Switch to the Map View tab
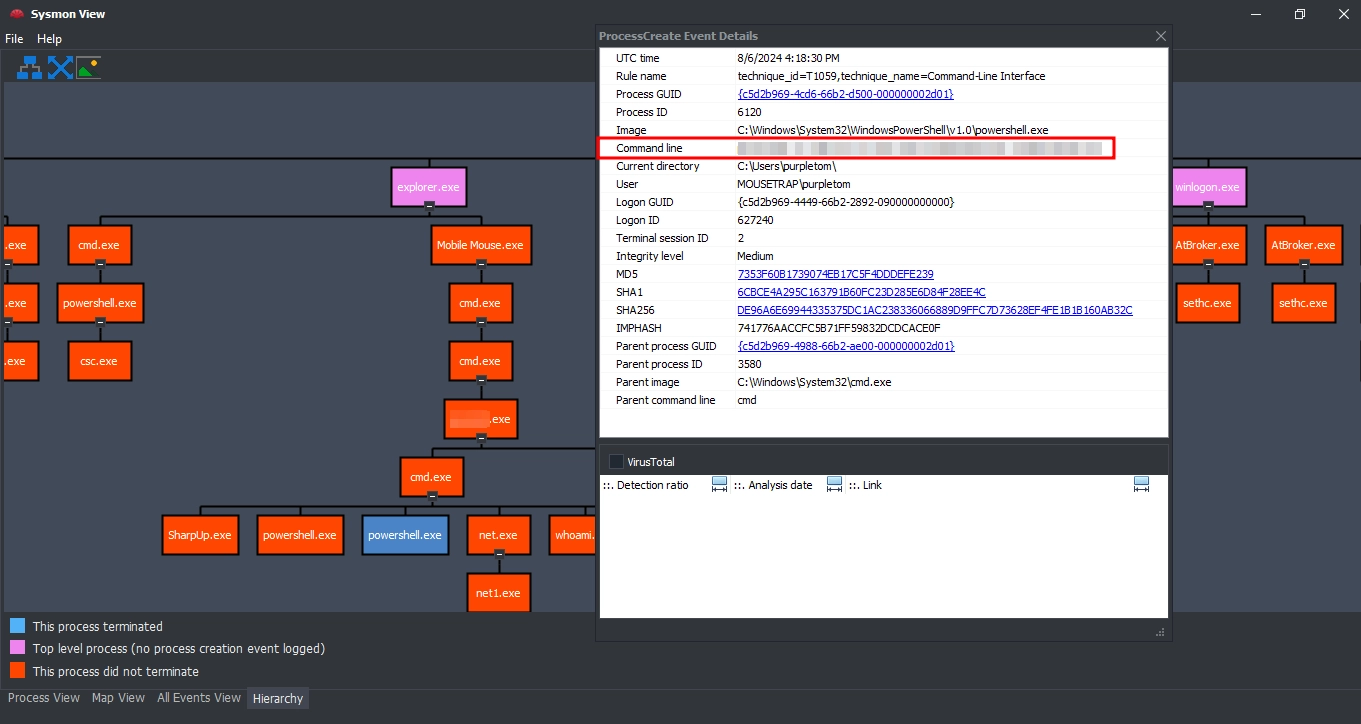The width and height of the screenshot is (1361, 724). (x=118, y=698)
